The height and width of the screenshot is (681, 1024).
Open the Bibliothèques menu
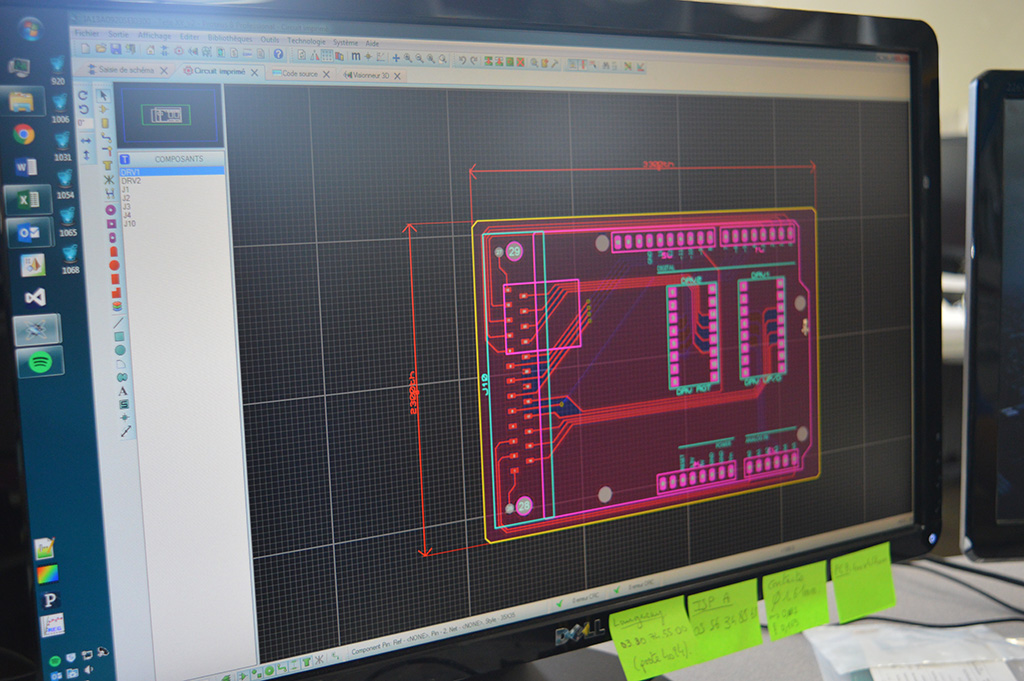pos(231,39)
